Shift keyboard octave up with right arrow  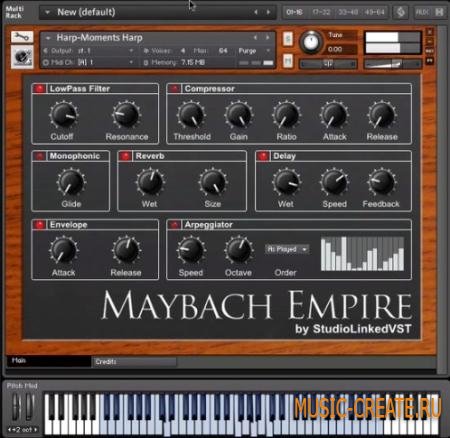[x=35, y=430]
